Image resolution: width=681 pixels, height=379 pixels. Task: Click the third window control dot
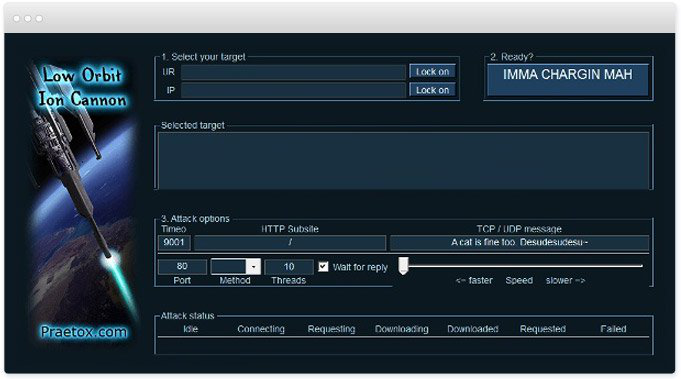point(39,19)
